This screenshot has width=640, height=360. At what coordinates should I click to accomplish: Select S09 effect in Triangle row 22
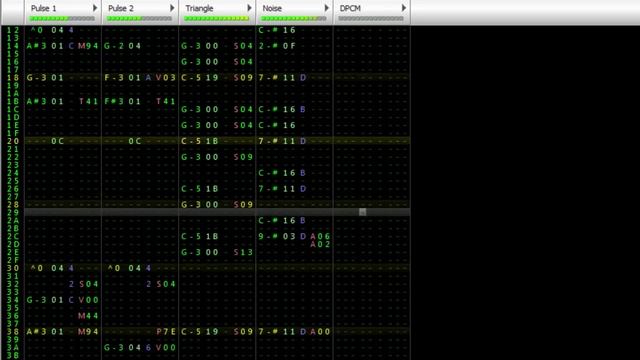[243, 157]
